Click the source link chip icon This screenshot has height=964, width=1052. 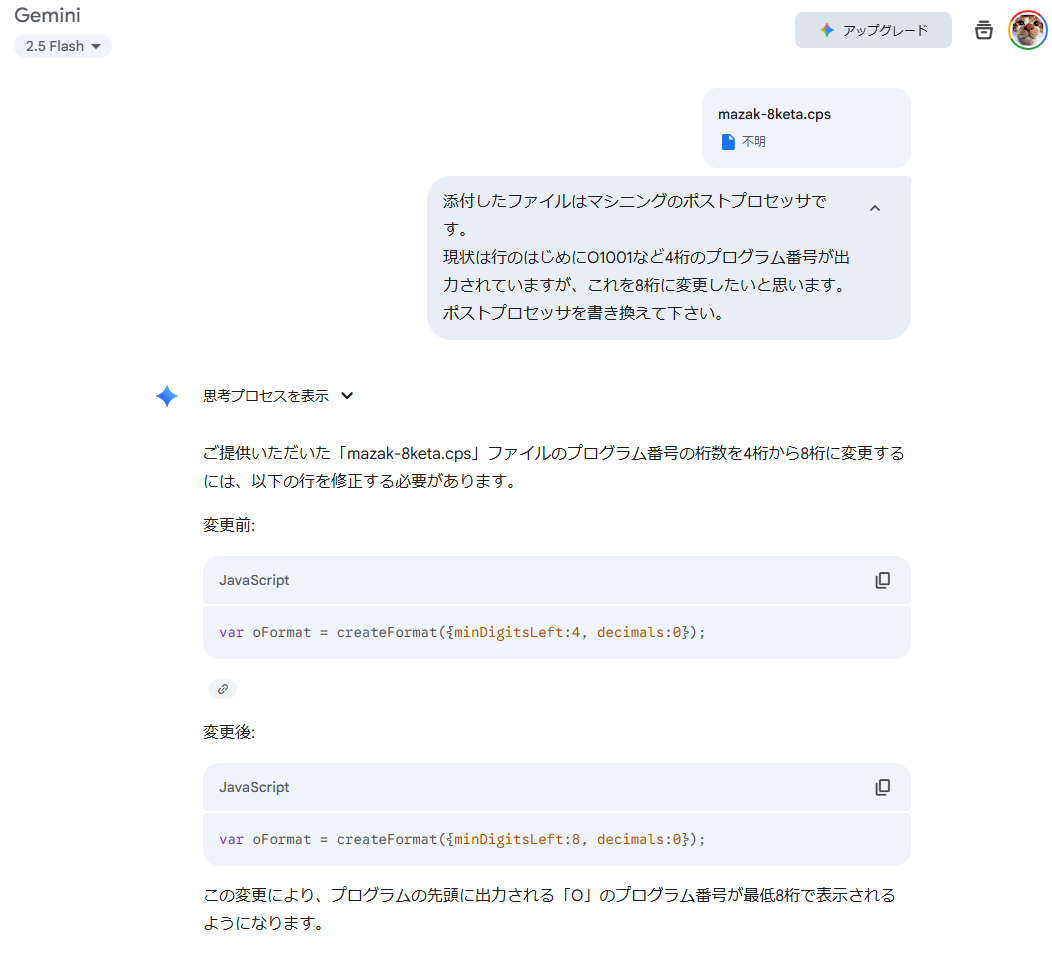(x=223, y=689)
